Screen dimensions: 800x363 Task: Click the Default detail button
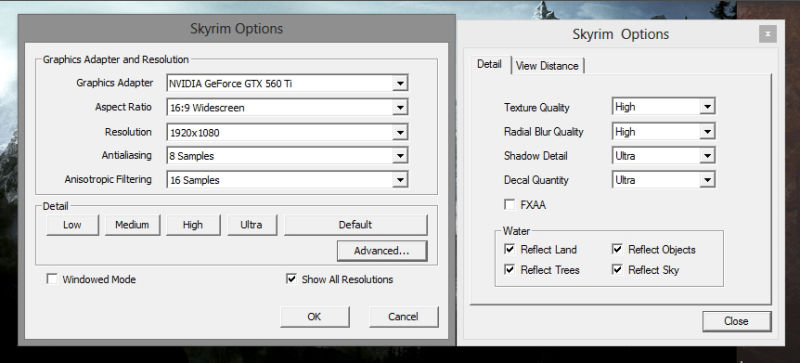click(x=356, y=225)
